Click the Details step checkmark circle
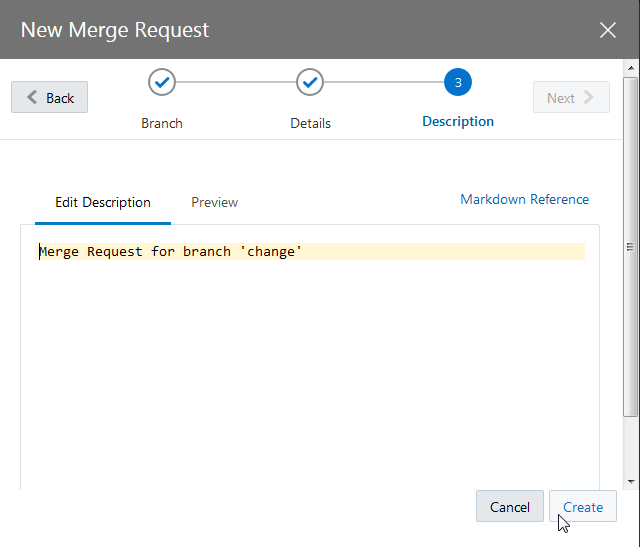Screen dimensions: 640x547 310,83
